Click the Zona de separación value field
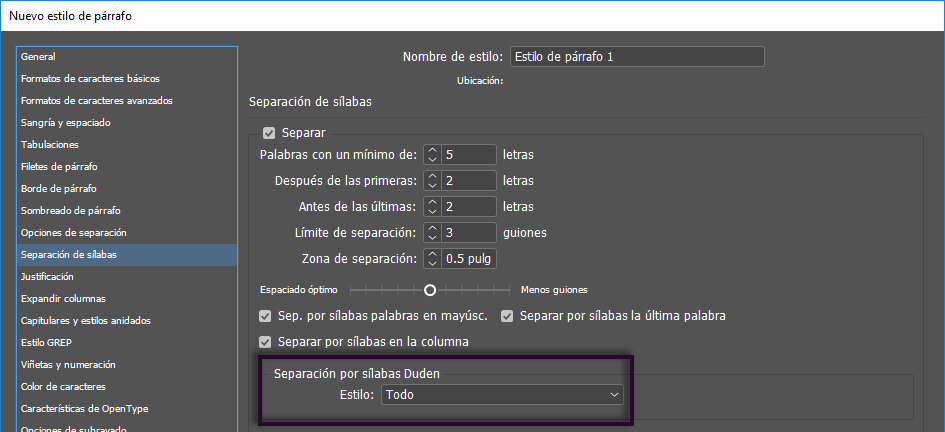The image size is (945, 432). point(469,259)
